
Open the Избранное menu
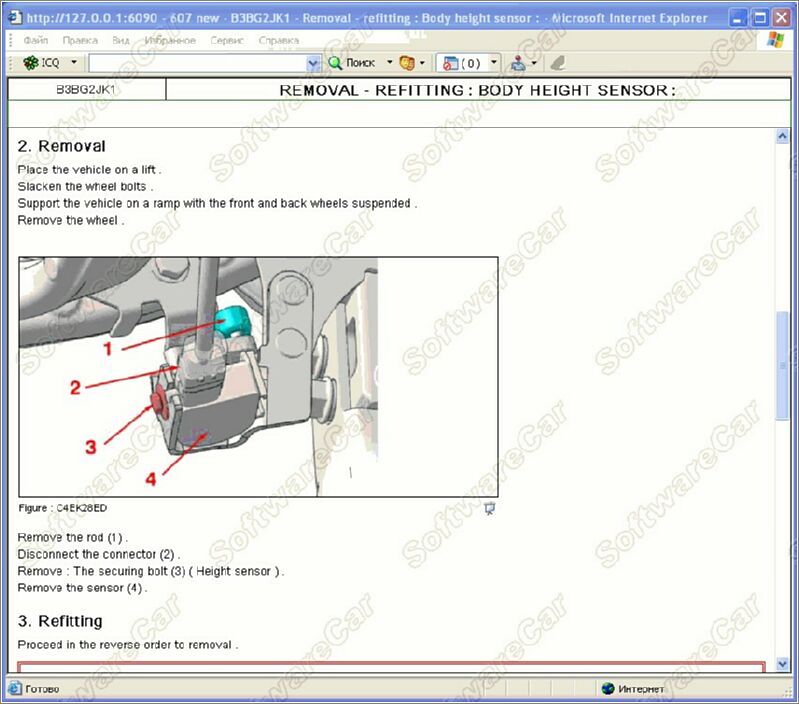(170, 40)
